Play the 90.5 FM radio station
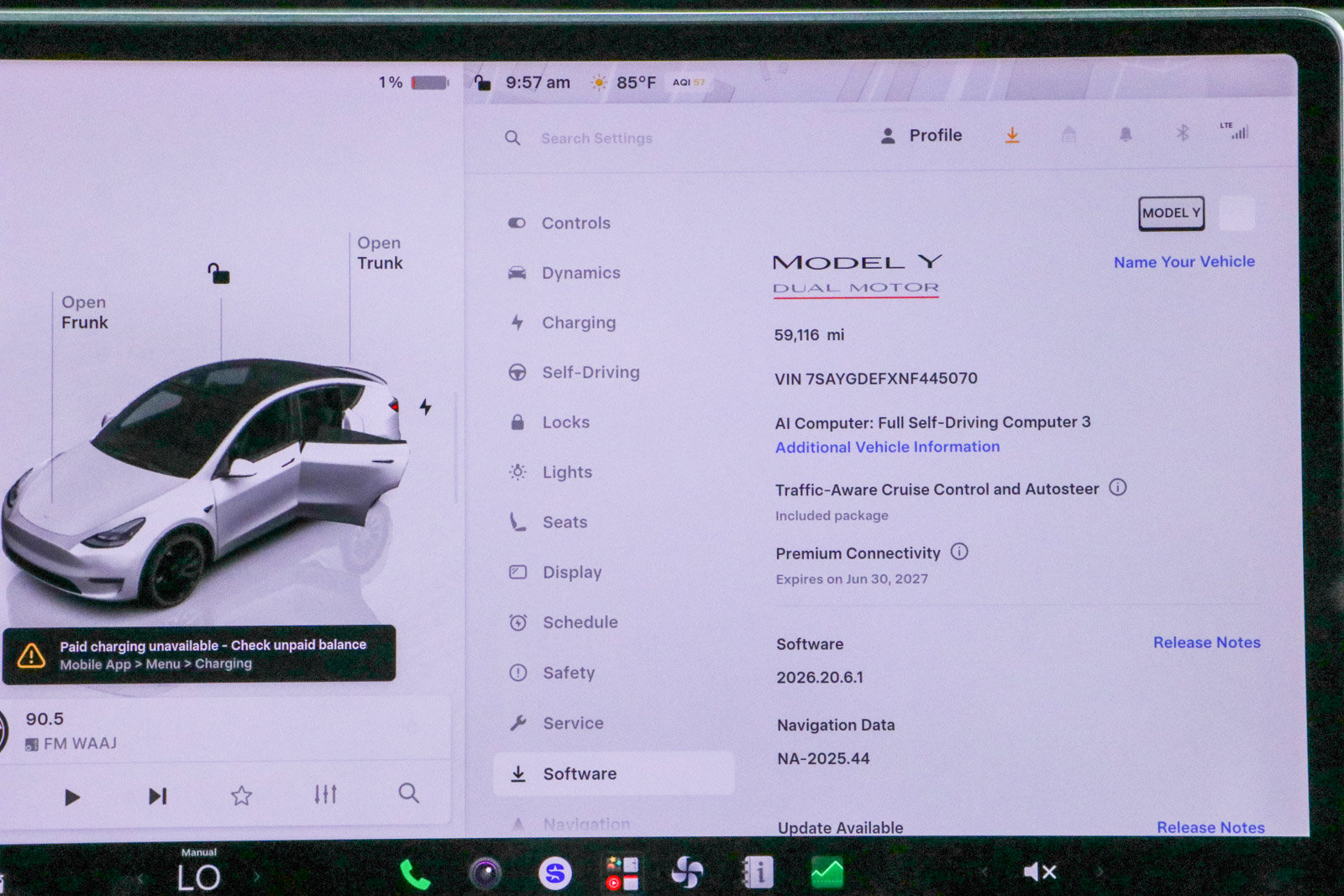 point(72,797)
